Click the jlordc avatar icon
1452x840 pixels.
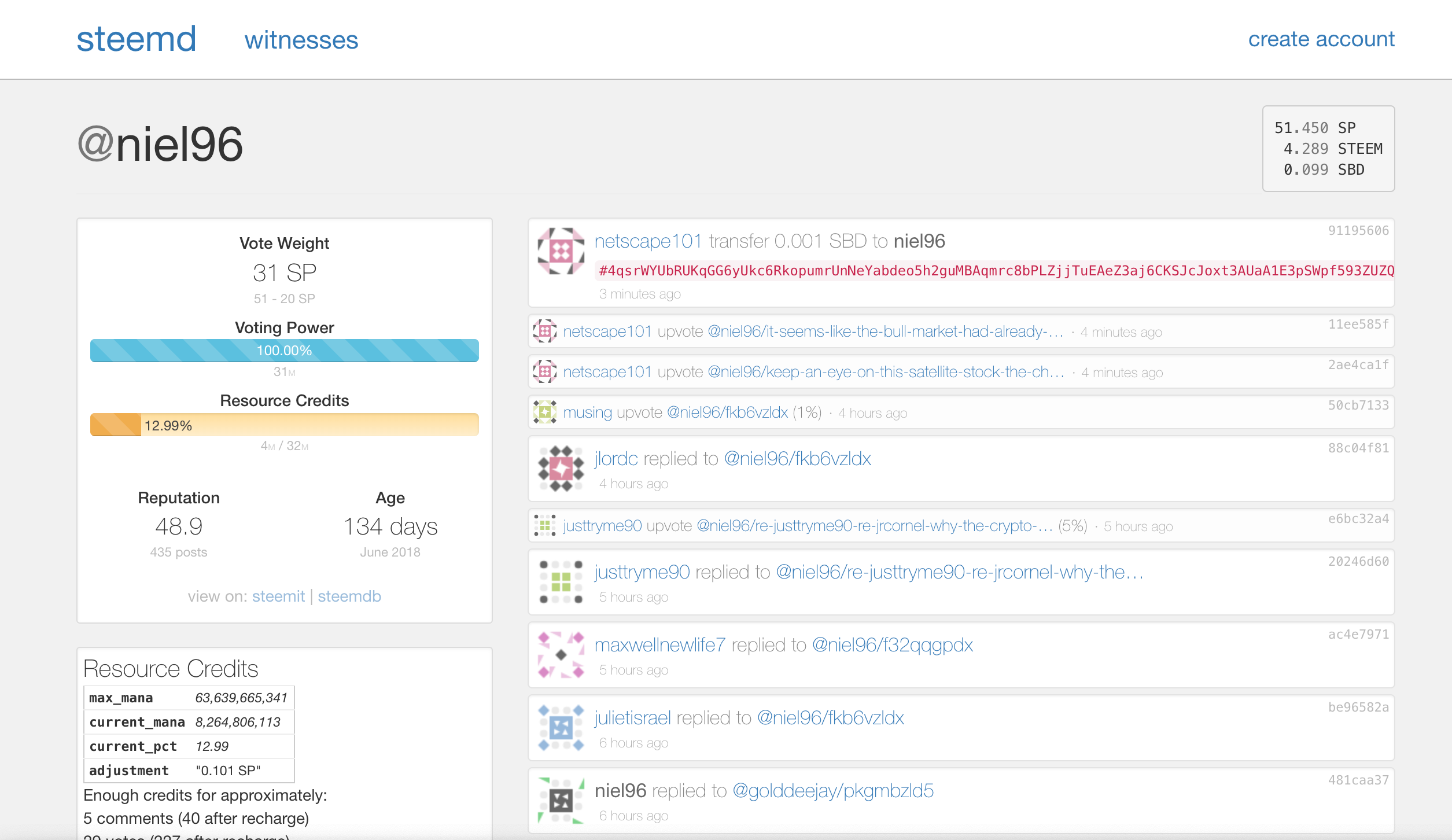[561, 469]
